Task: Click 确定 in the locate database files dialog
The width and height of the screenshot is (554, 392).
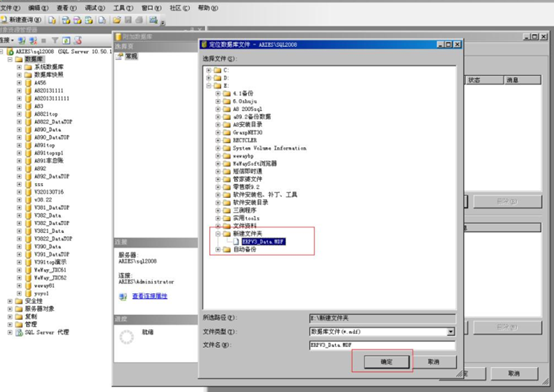Action: [387, 362]
